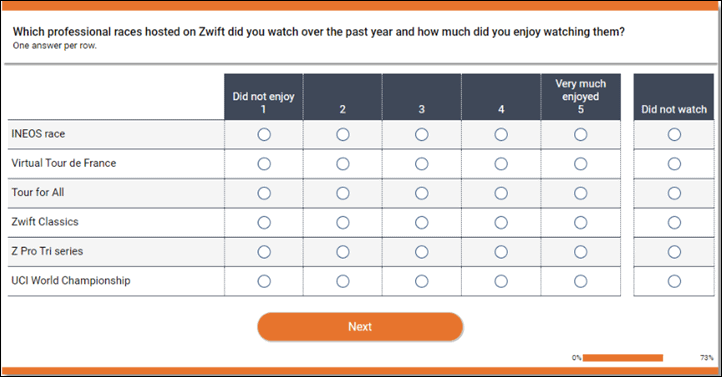Rate Z Pro Tri series as 3
Screen dimensions: 722x377
421,252
